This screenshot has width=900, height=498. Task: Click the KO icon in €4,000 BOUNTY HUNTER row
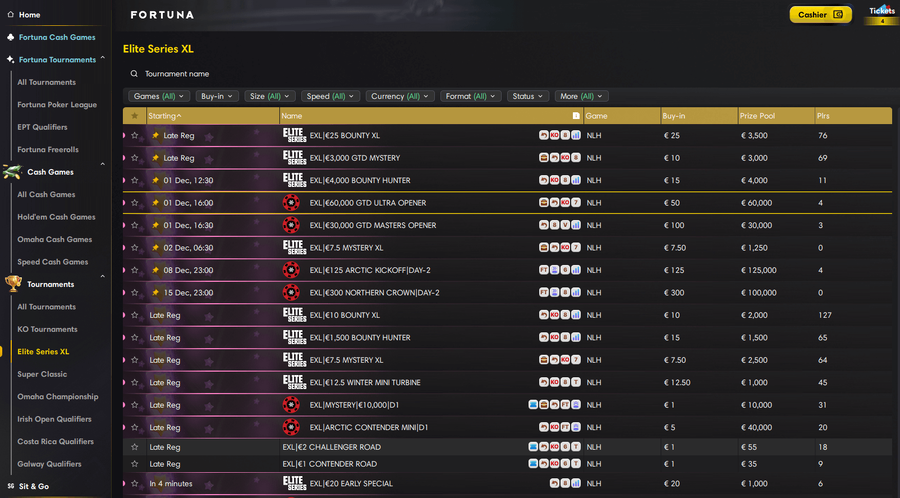[554, 180]
